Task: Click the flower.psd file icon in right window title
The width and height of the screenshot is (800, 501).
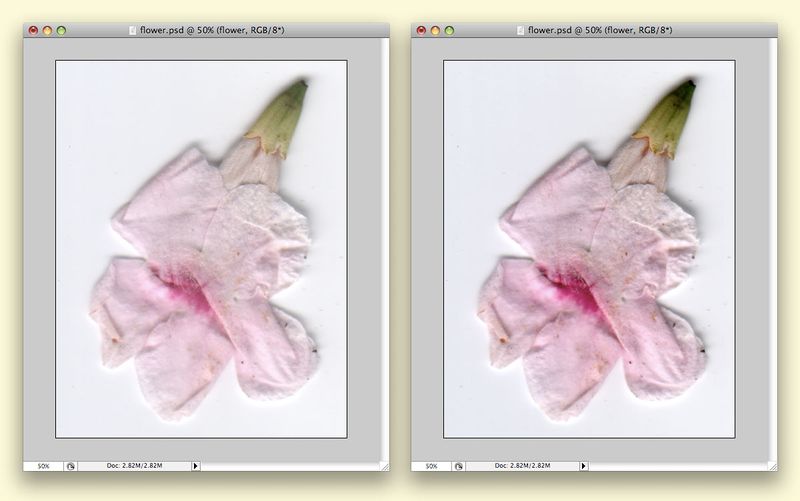Action: (x=521, y=31)
